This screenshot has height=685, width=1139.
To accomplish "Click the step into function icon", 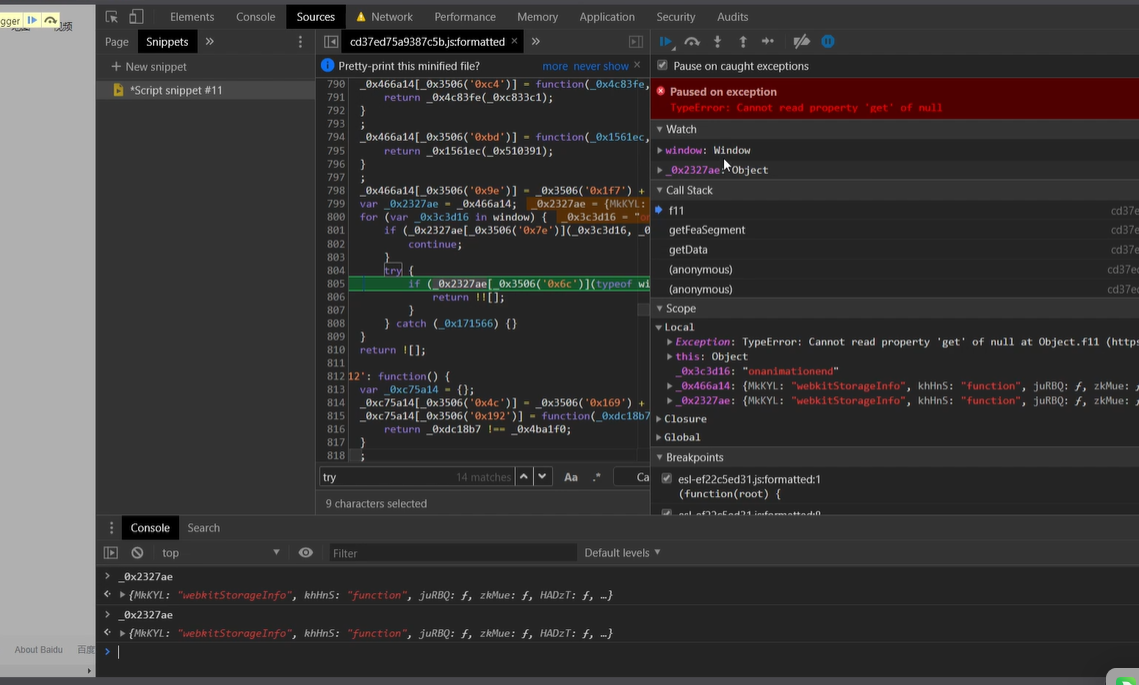I will (717, 42).
